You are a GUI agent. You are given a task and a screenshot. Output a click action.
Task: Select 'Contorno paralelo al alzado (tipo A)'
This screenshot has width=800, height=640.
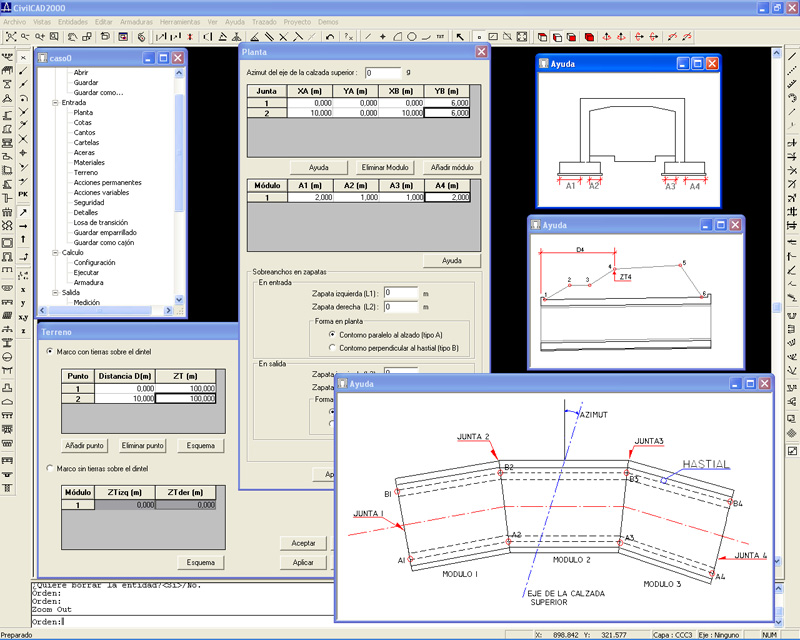click(333, 334)
